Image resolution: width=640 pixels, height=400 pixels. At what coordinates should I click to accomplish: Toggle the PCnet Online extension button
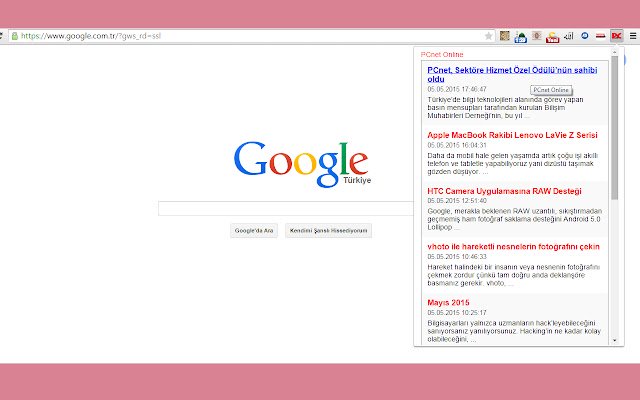click(616, 36)
